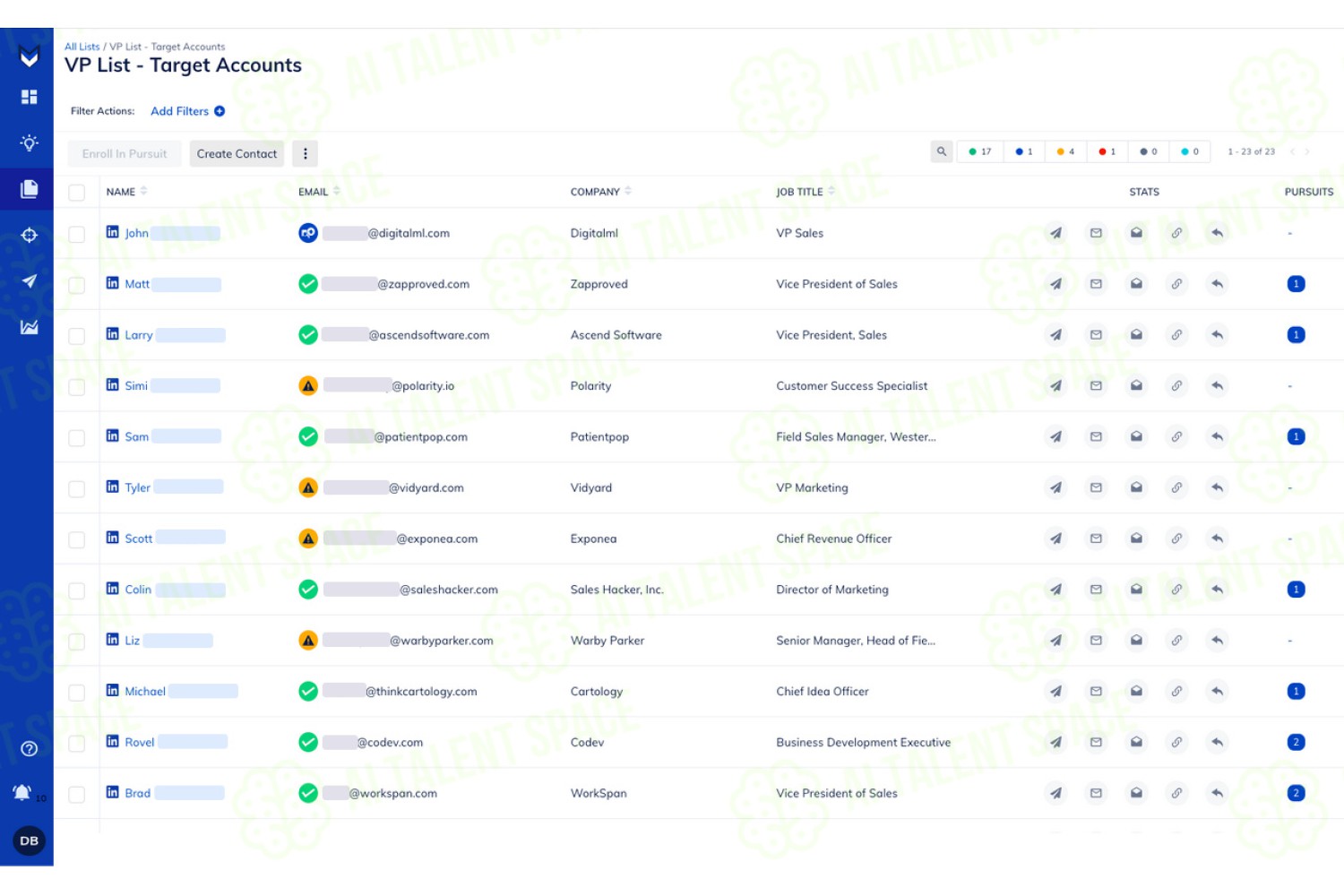Check the checkbox for Larry row

point(77,336)
